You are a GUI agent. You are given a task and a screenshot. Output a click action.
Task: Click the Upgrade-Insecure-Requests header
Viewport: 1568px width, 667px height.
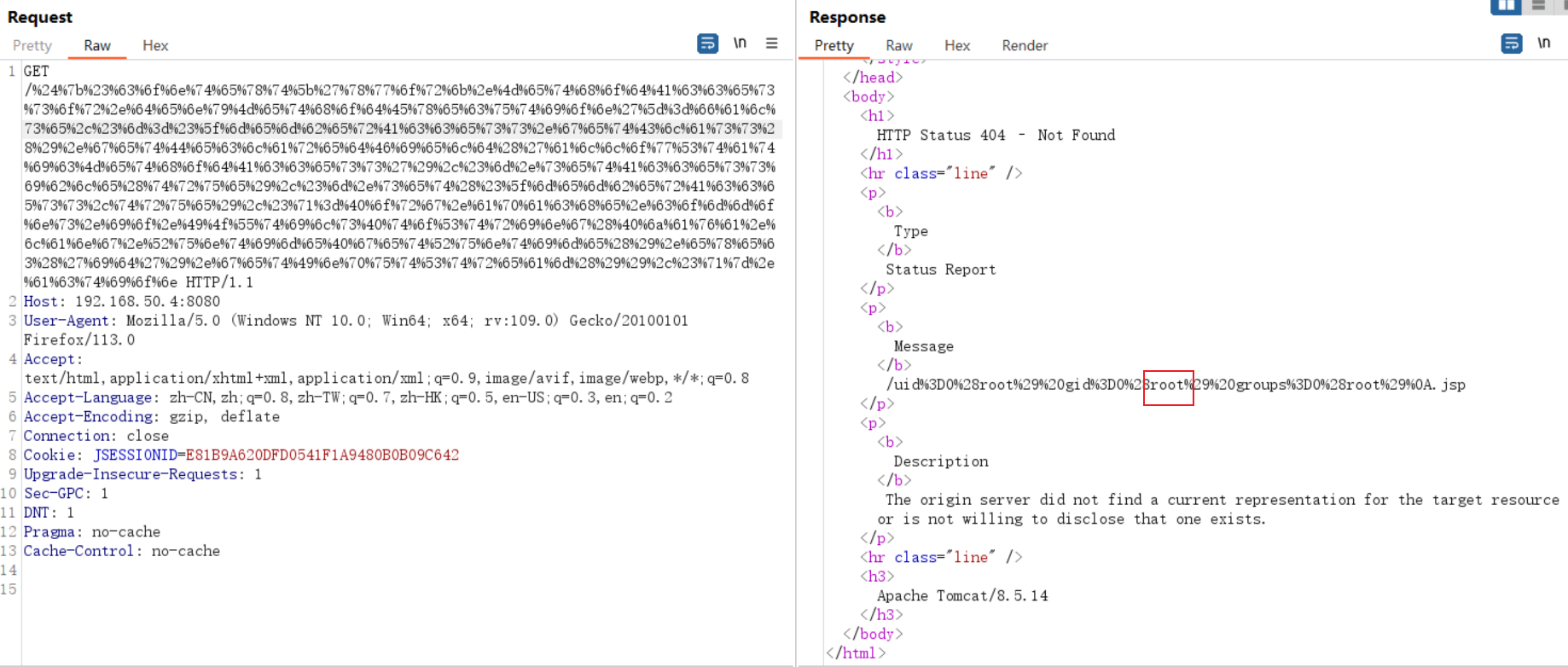coord(142,474)
